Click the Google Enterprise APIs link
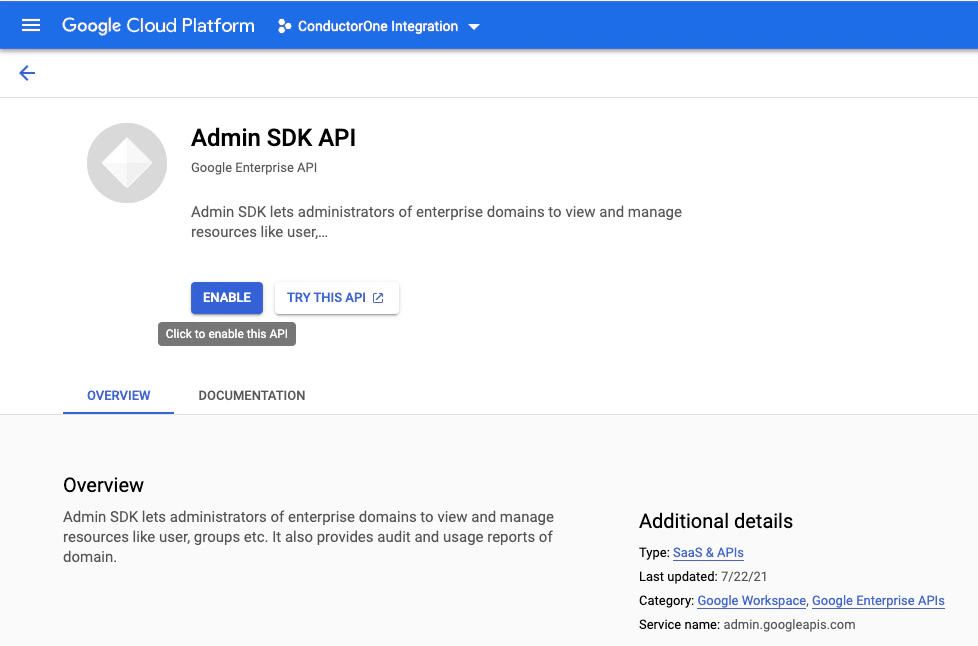Screen dimensions: 978x646 [x=878, y=600]
